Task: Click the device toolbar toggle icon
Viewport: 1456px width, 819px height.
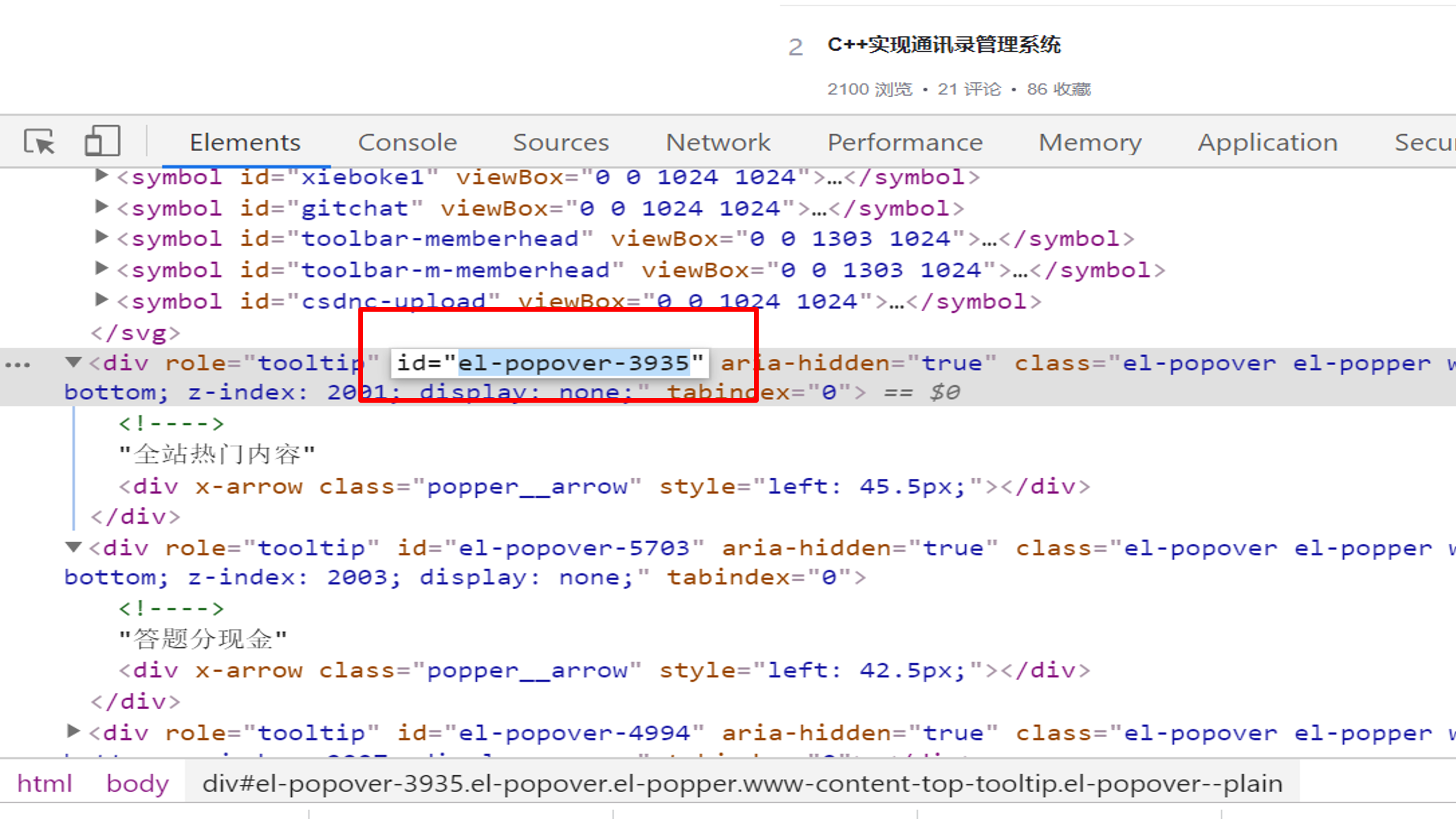Action: (101, 140)
